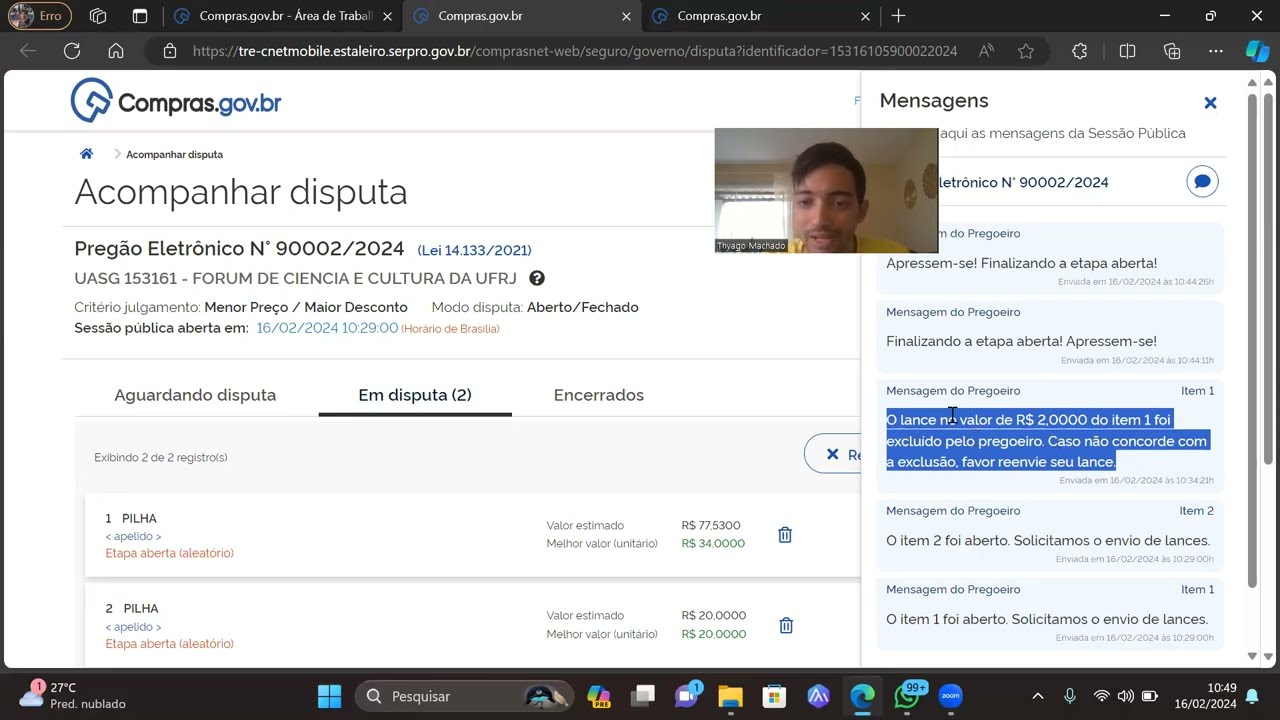This screenshot has height=720, width=1280.
Task: Open weather widget showing 27°C
Action: tap(72, 695)
